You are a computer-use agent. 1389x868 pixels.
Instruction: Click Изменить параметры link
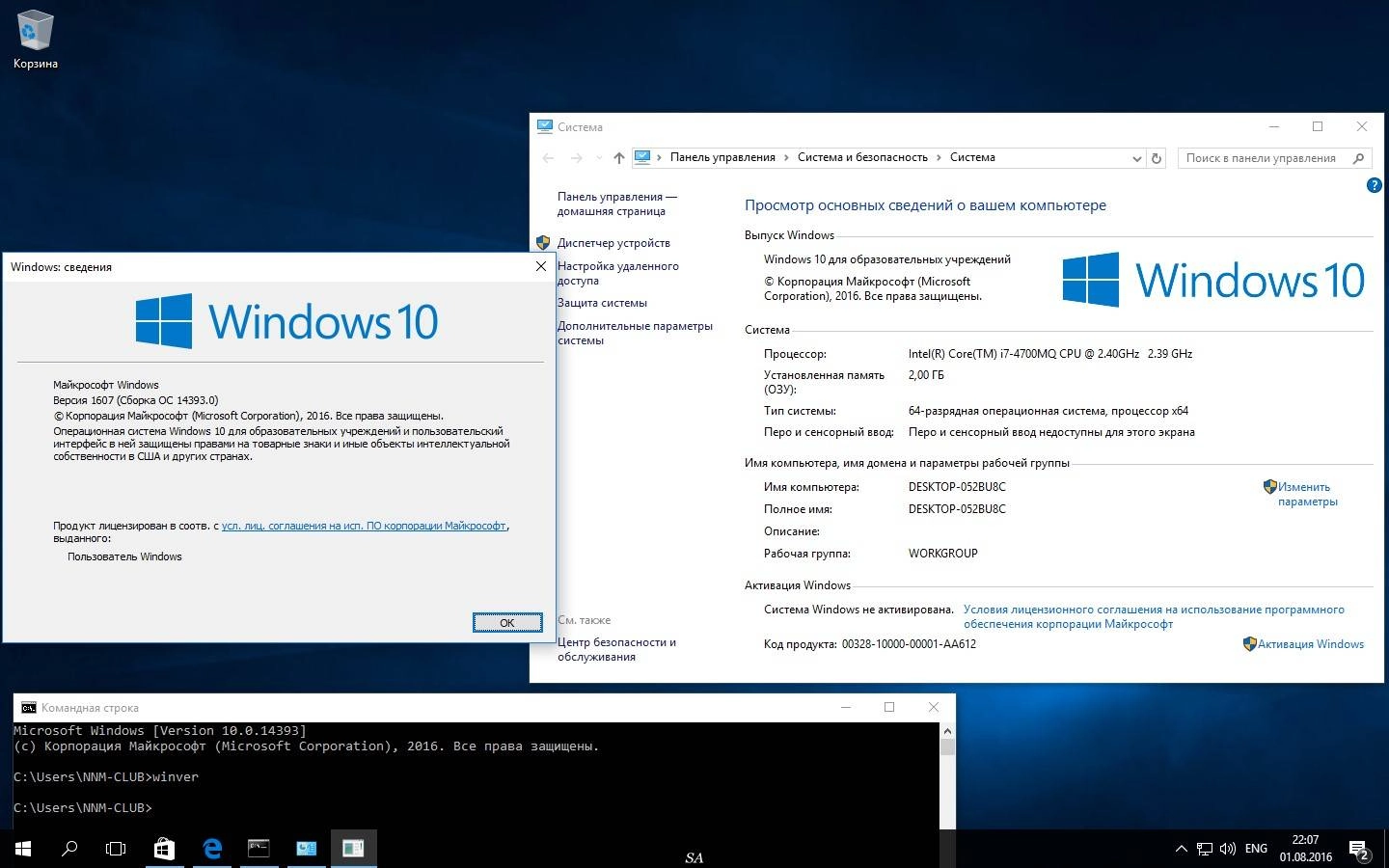click(1307, 494)
